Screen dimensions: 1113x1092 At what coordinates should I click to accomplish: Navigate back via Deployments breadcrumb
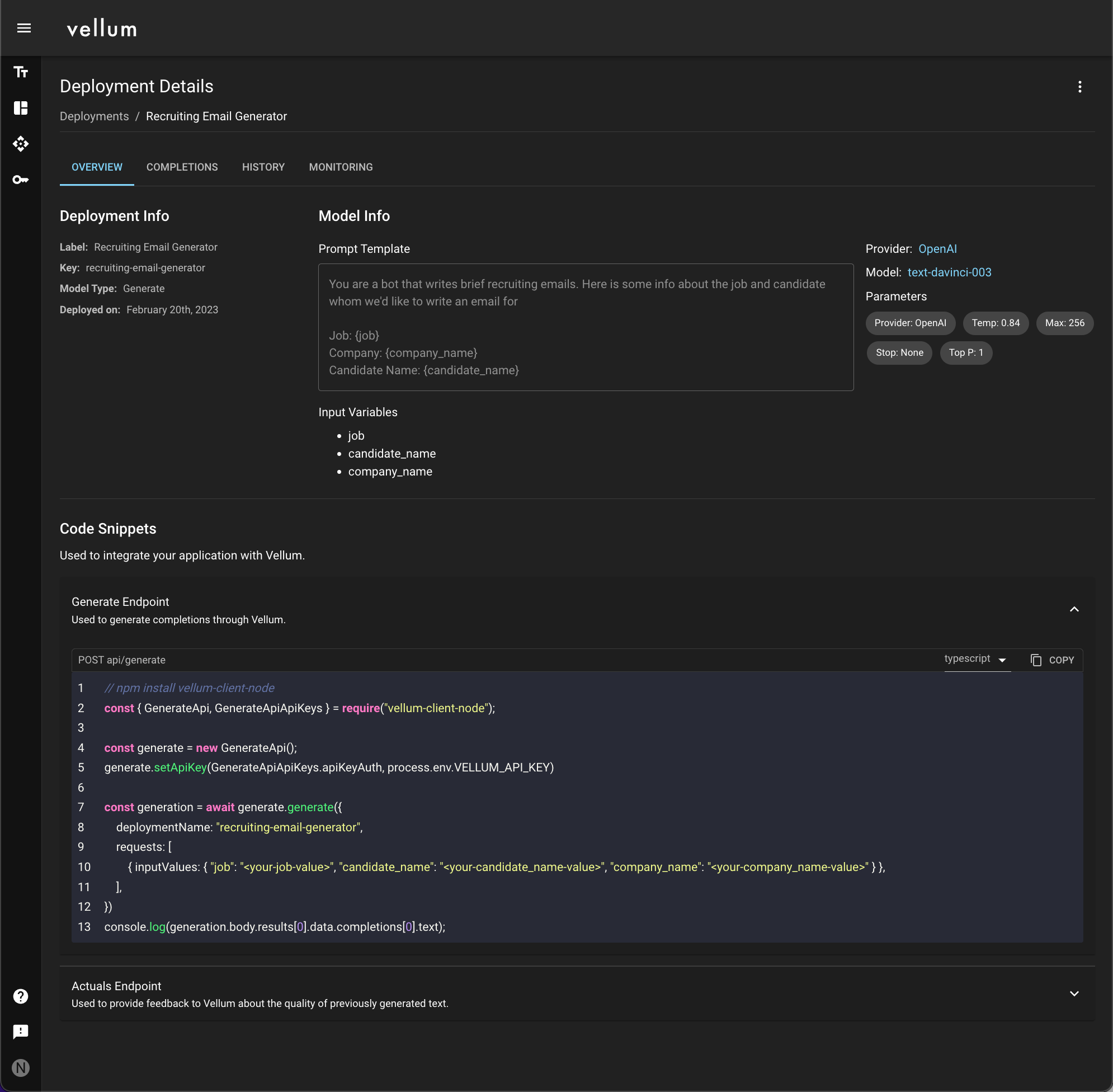pyautogui.click(x=94, y=116)
